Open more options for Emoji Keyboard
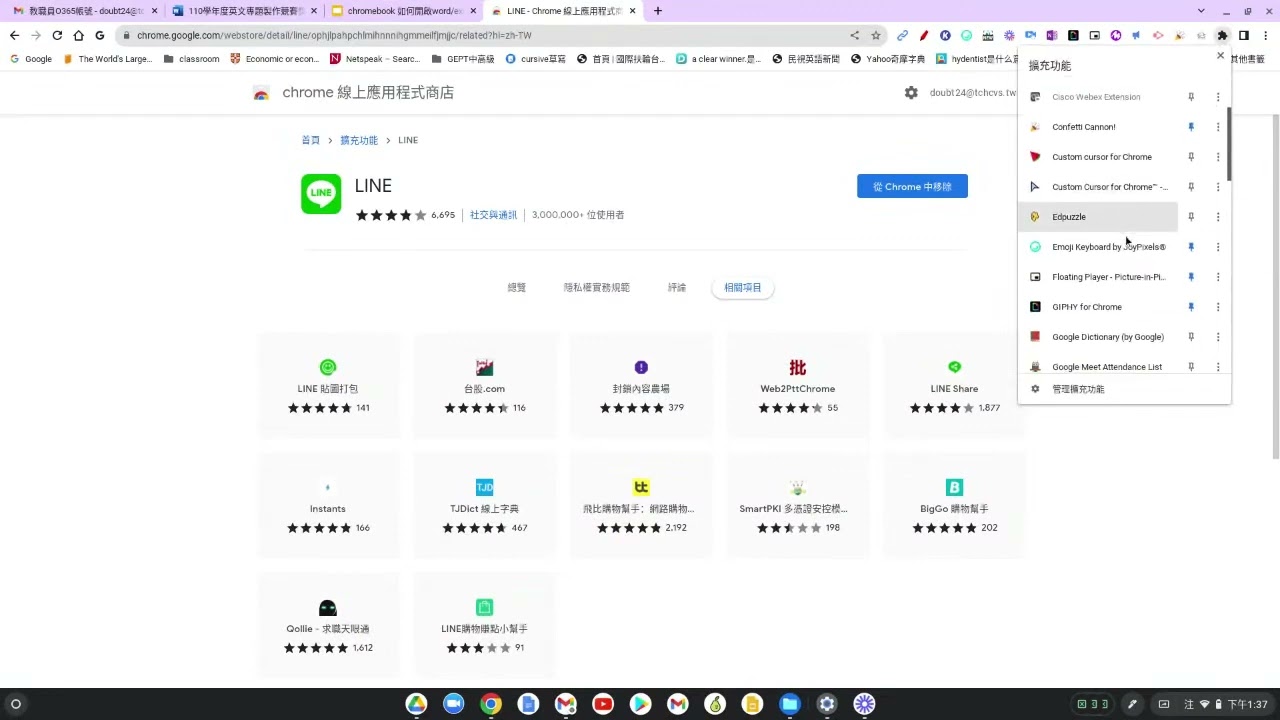 1217,247
